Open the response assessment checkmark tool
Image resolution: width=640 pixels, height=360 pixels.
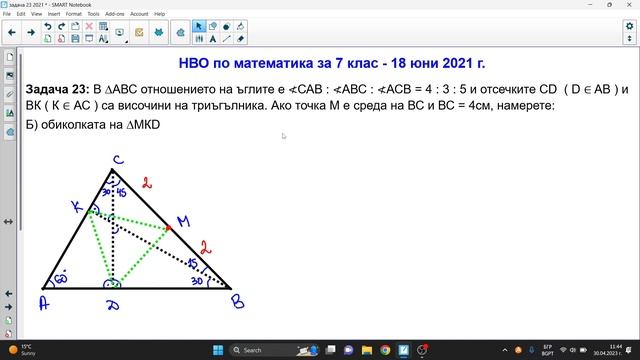click(139, 33)
